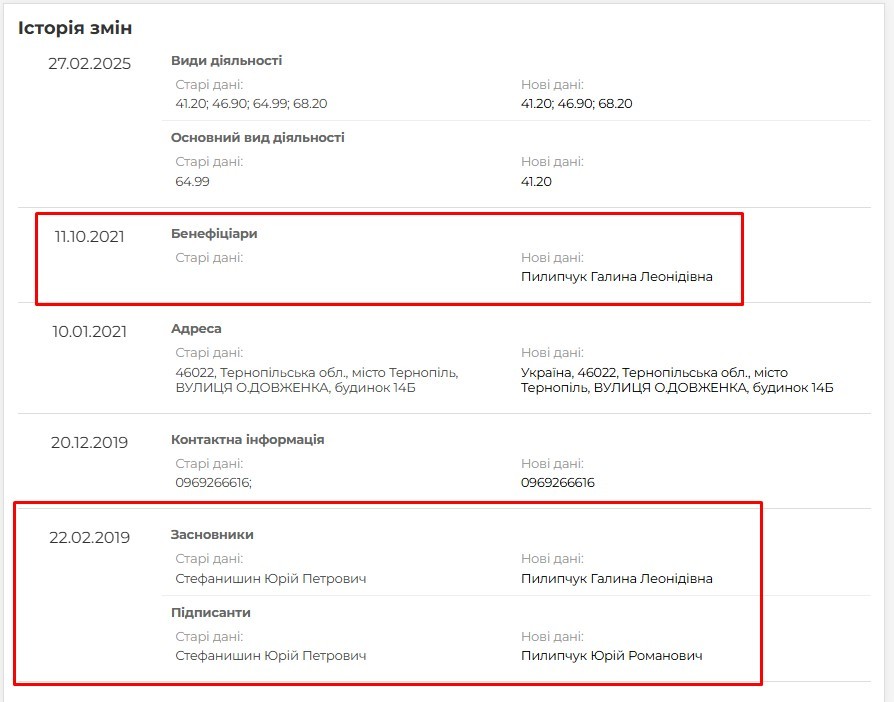Click the Адреса section title
894x702 pixels.
tap(196, 329)
